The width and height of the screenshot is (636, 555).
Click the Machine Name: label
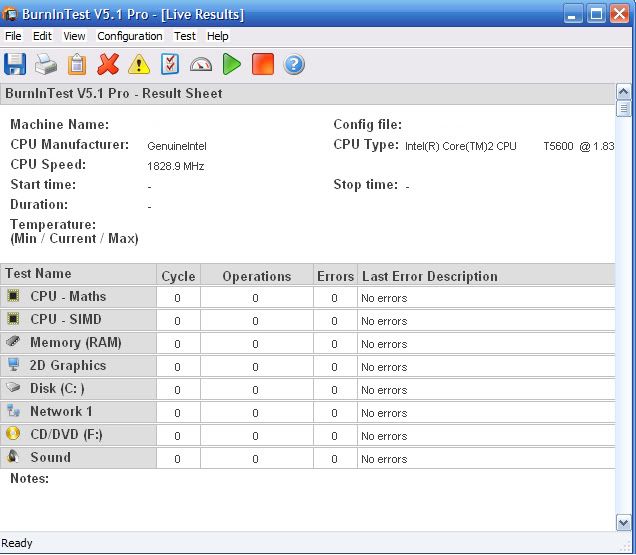pyautogui.click(x=60, y=124)
